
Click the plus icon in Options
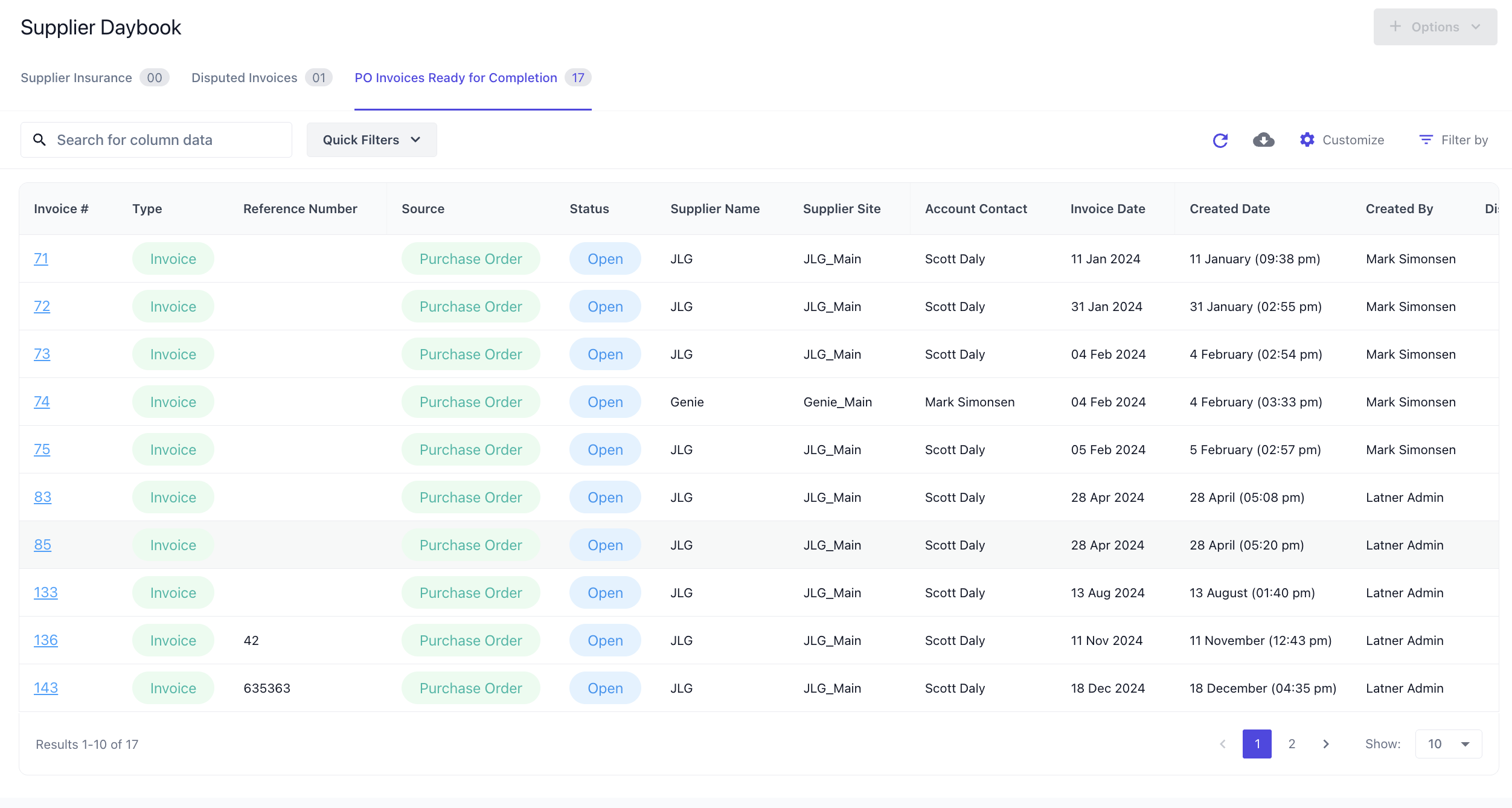point(1395,27)
